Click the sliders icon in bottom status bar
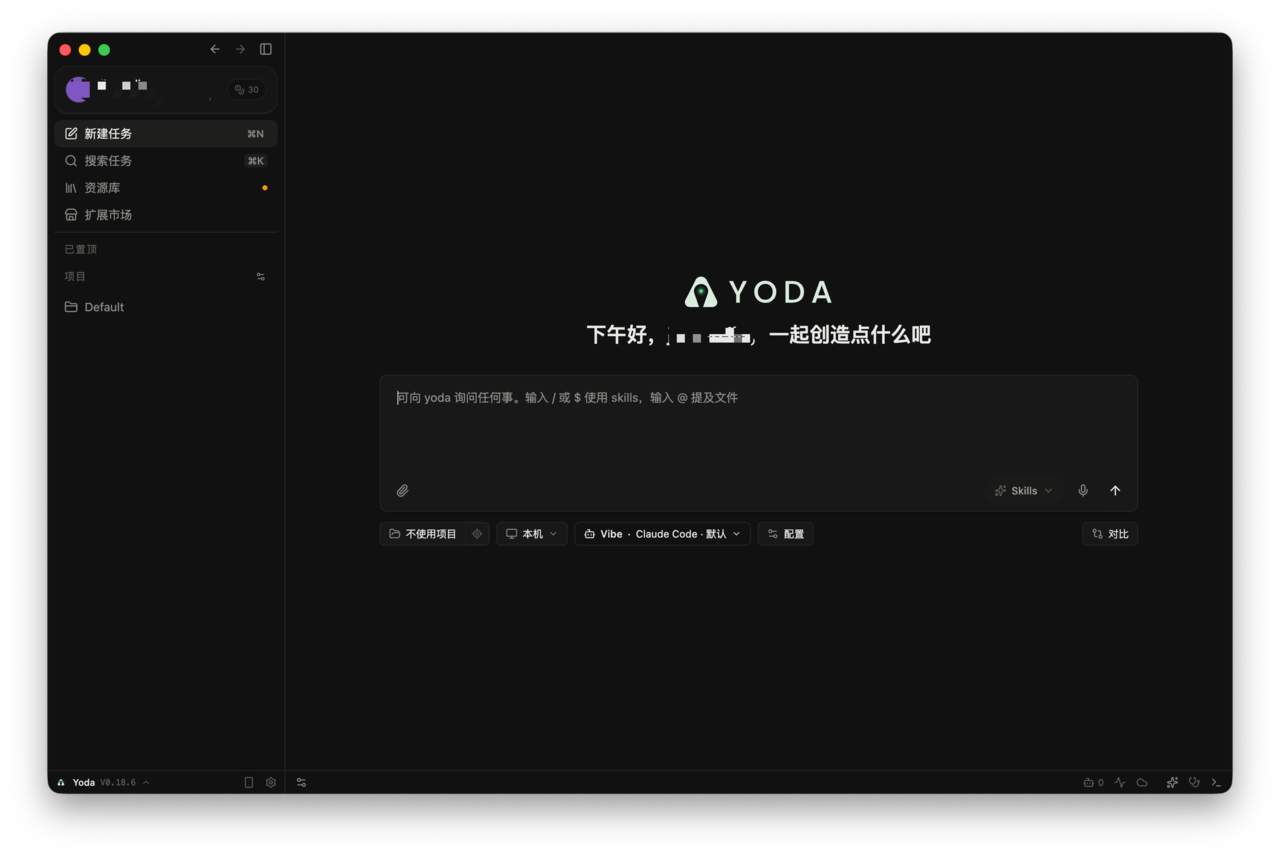The width and height of the screenshot is (1280, 856). [x=301, y=783]
